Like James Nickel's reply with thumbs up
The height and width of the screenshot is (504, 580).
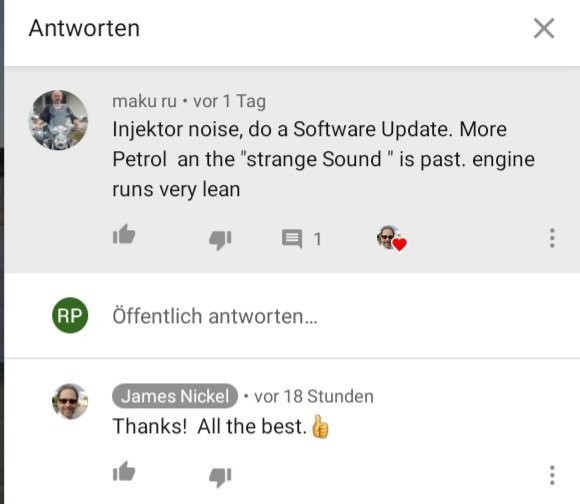(x=124, y=471)
